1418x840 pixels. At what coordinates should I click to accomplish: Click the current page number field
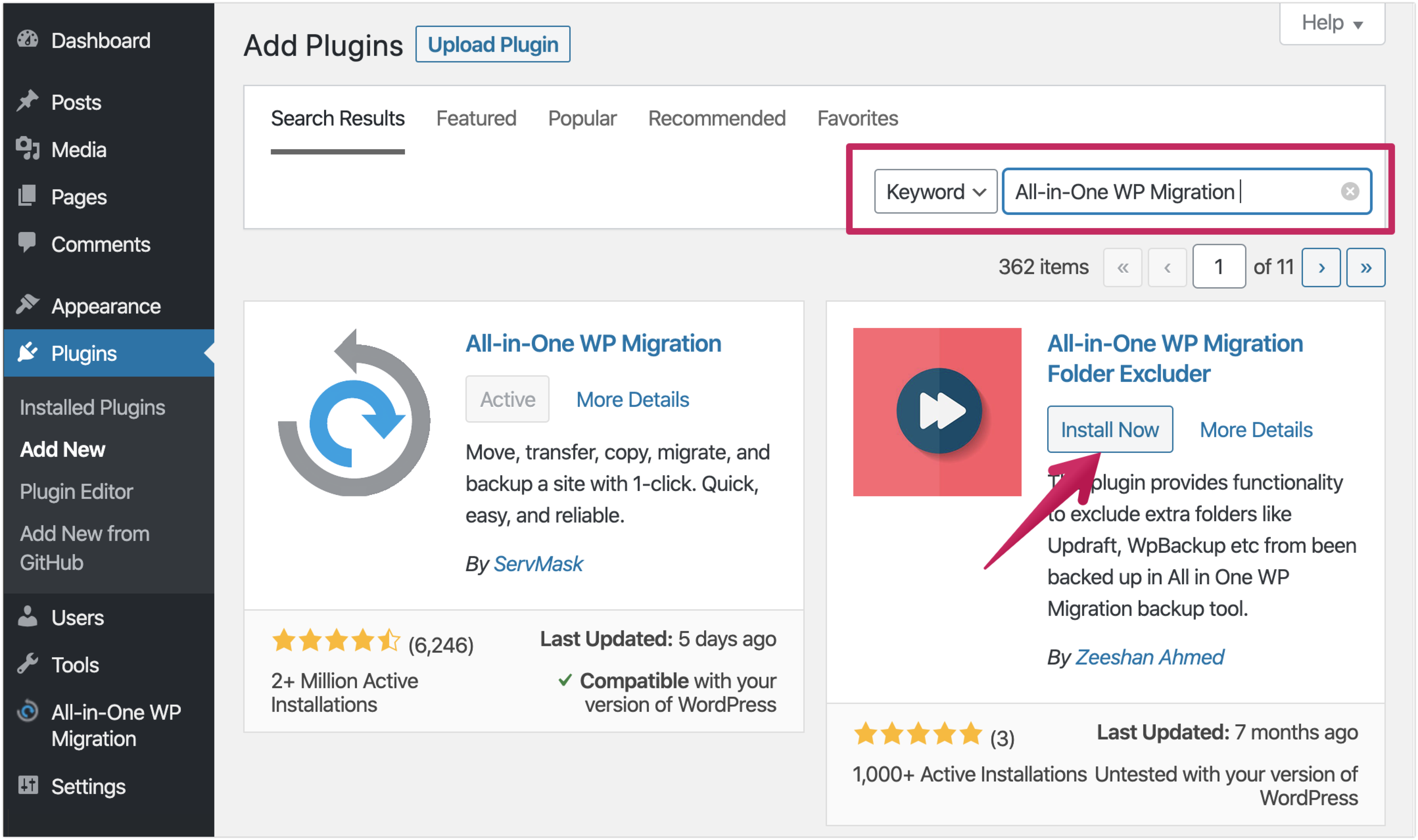pyautogui.click(x=1219, y=267)
